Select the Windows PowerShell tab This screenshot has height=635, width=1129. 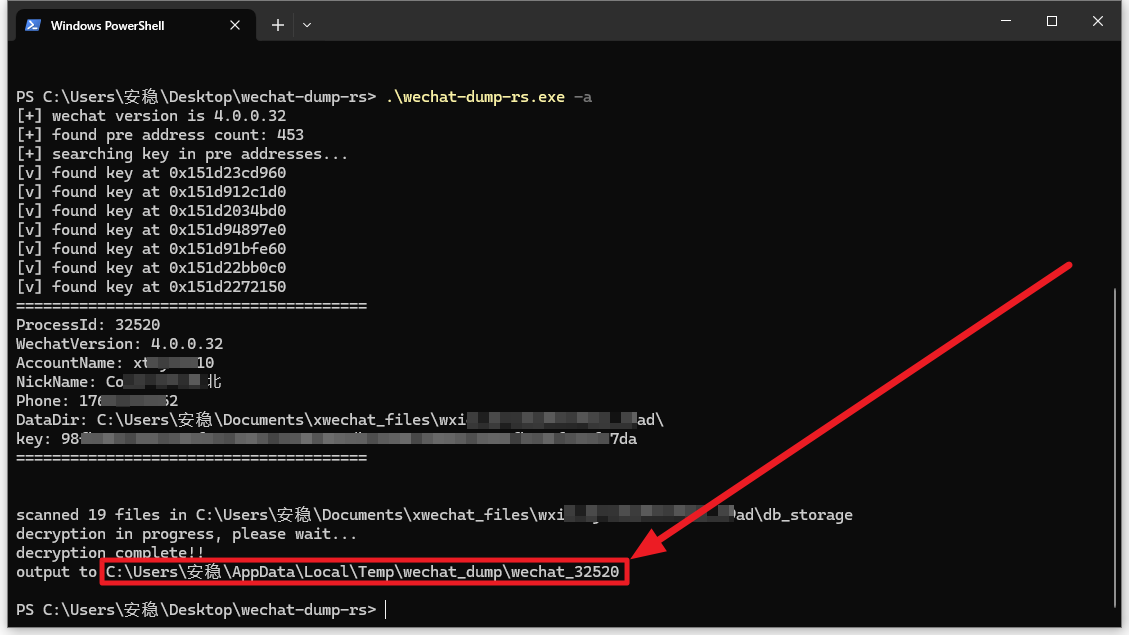135,25
